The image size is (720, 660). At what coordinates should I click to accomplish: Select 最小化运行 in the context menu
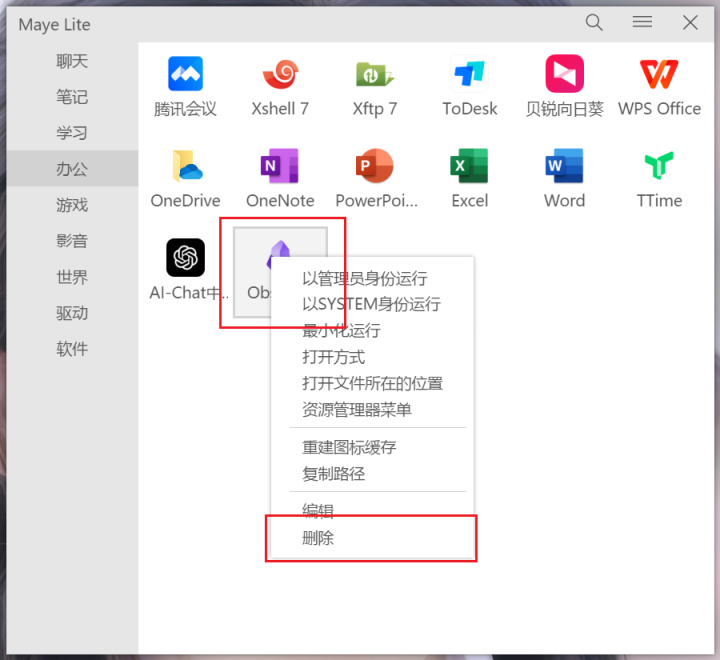pyautogui.click(x=372, y=330)
